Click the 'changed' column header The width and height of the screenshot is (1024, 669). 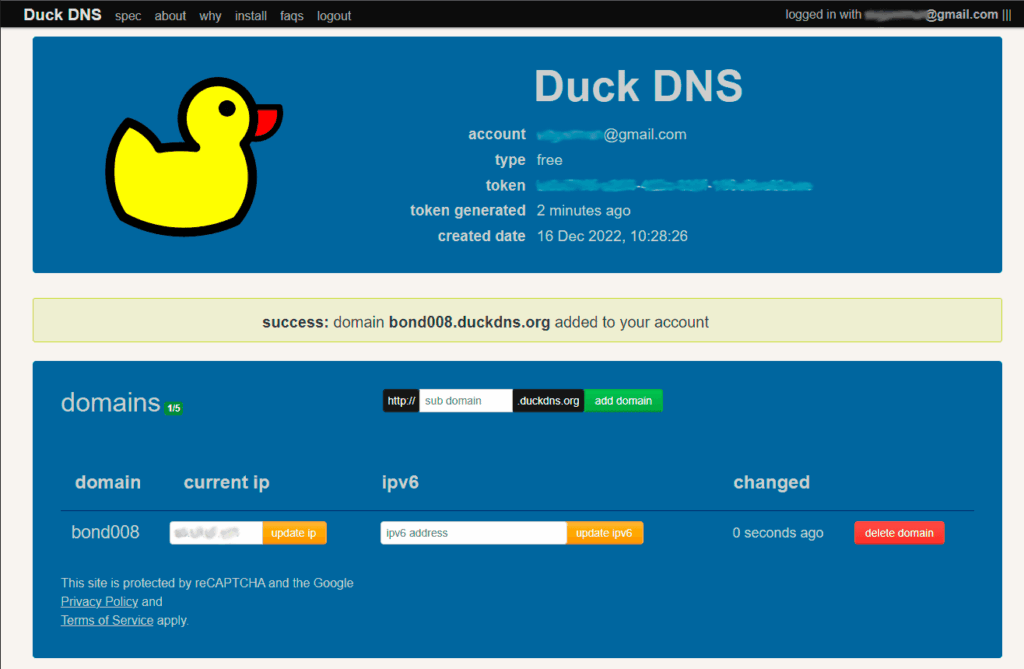coord(771,482)
